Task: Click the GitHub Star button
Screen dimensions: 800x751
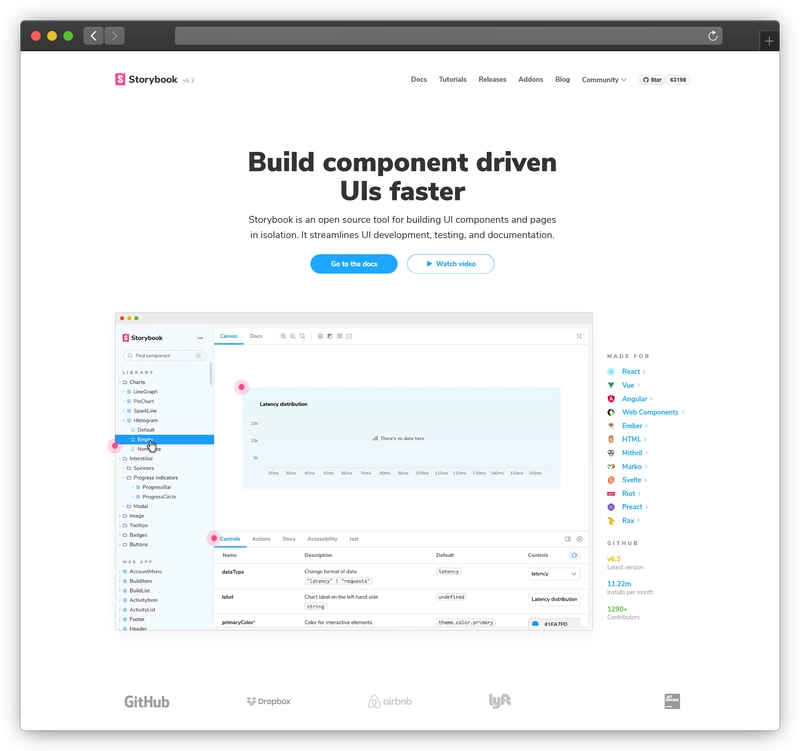Action: 652,80
